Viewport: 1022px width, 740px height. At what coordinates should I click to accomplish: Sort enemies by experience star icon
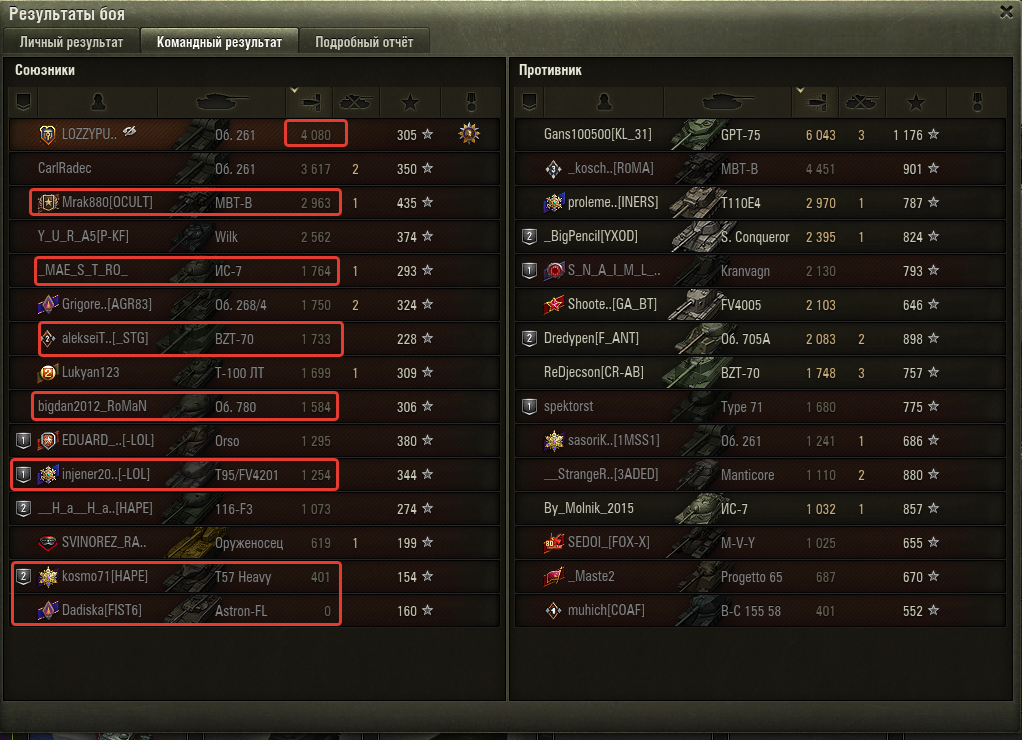(x=916, y=102)
